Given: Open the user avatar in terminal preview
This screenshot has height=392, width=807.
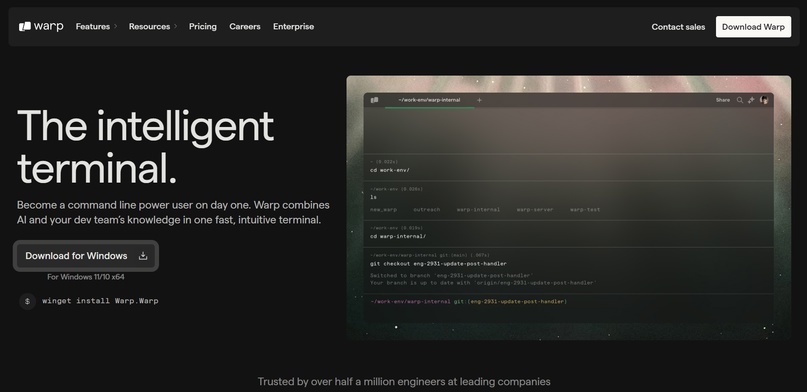Looking at the screenshot, I should coord(764,100).
